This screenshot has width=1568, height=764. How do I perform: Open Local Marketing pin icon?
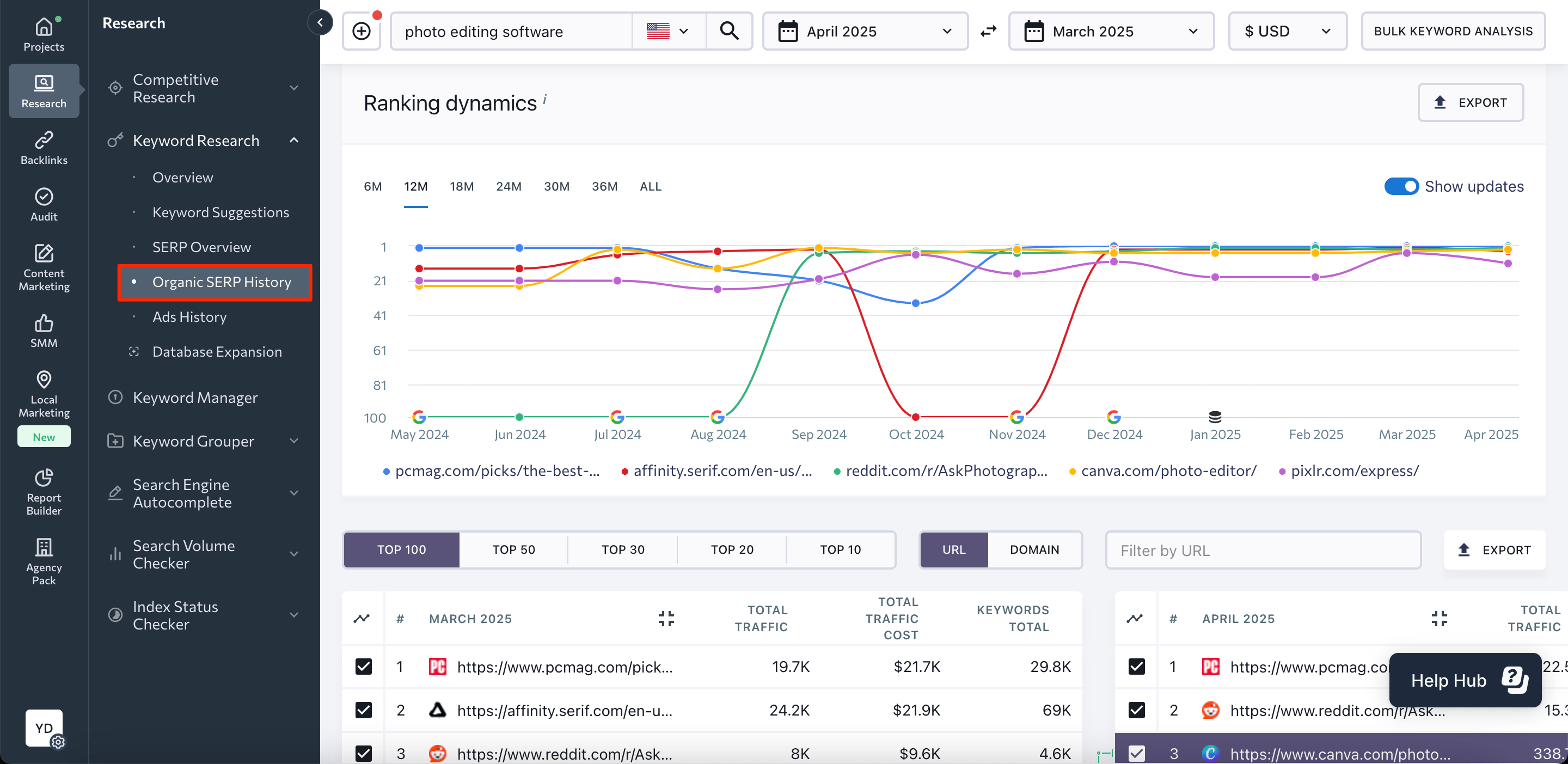point(44,379)
